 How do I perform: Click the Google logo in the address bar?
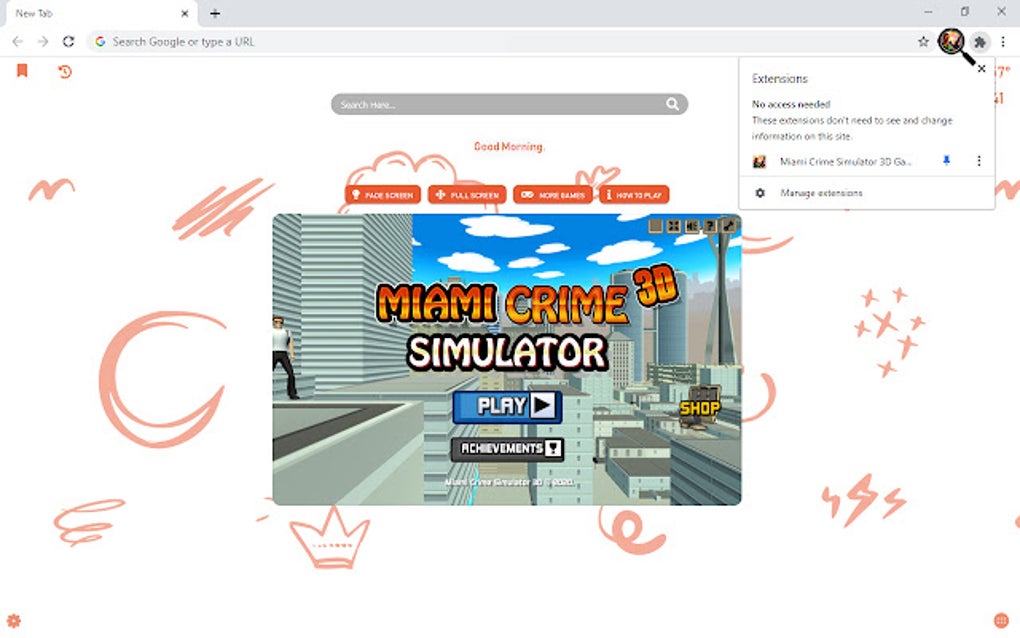[x=100, y=42]
